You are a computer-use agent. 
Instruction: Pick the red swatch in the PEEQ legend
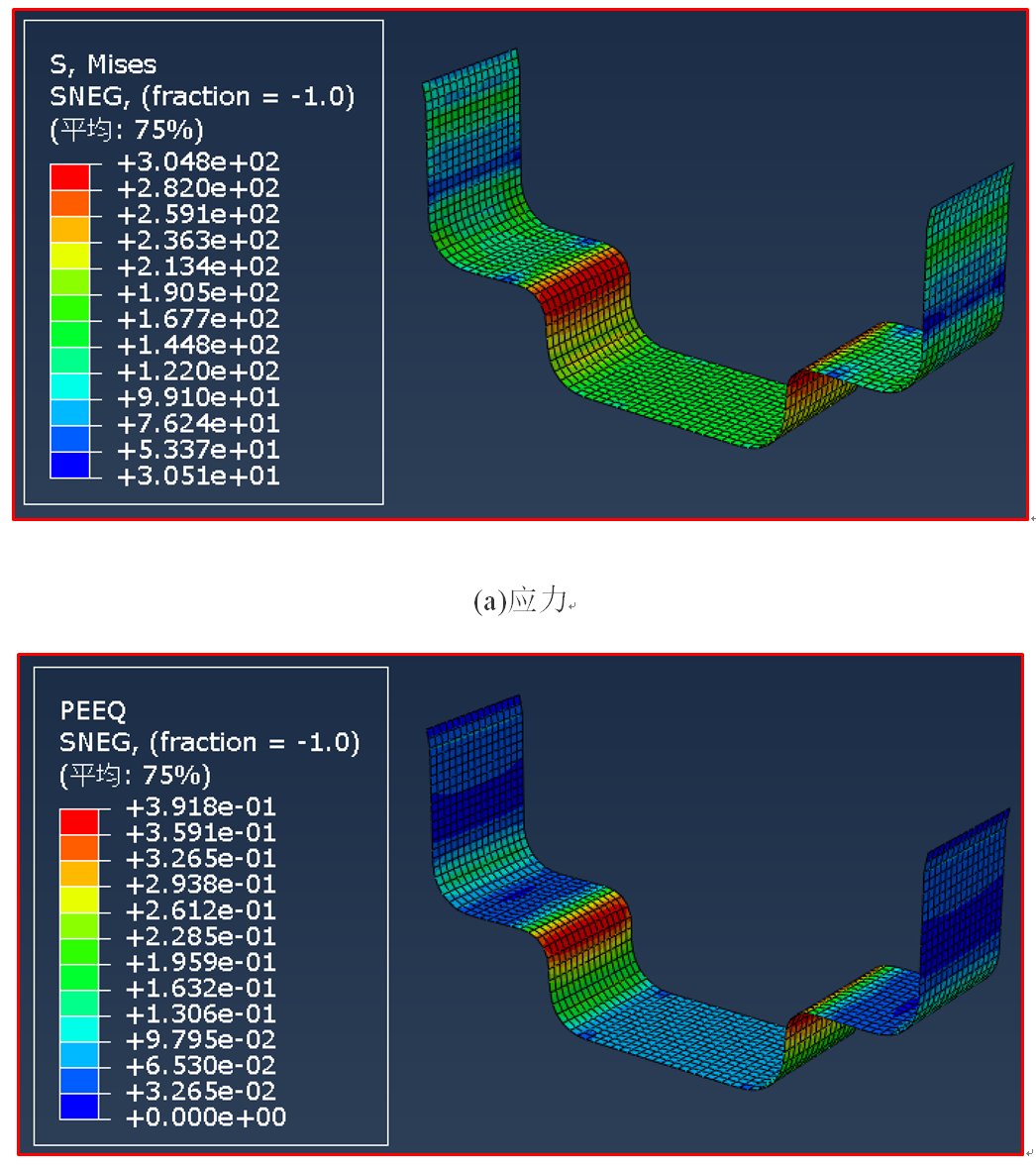(x=78, y=821)
